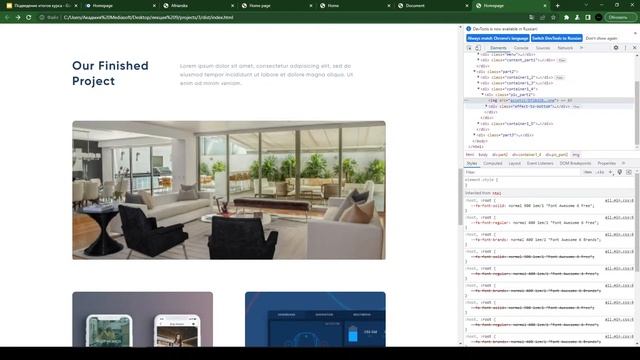Toggle the rendering emulation brush icon in Styles
This screenshot has height=360, width=640.
[x=620, y=172]
